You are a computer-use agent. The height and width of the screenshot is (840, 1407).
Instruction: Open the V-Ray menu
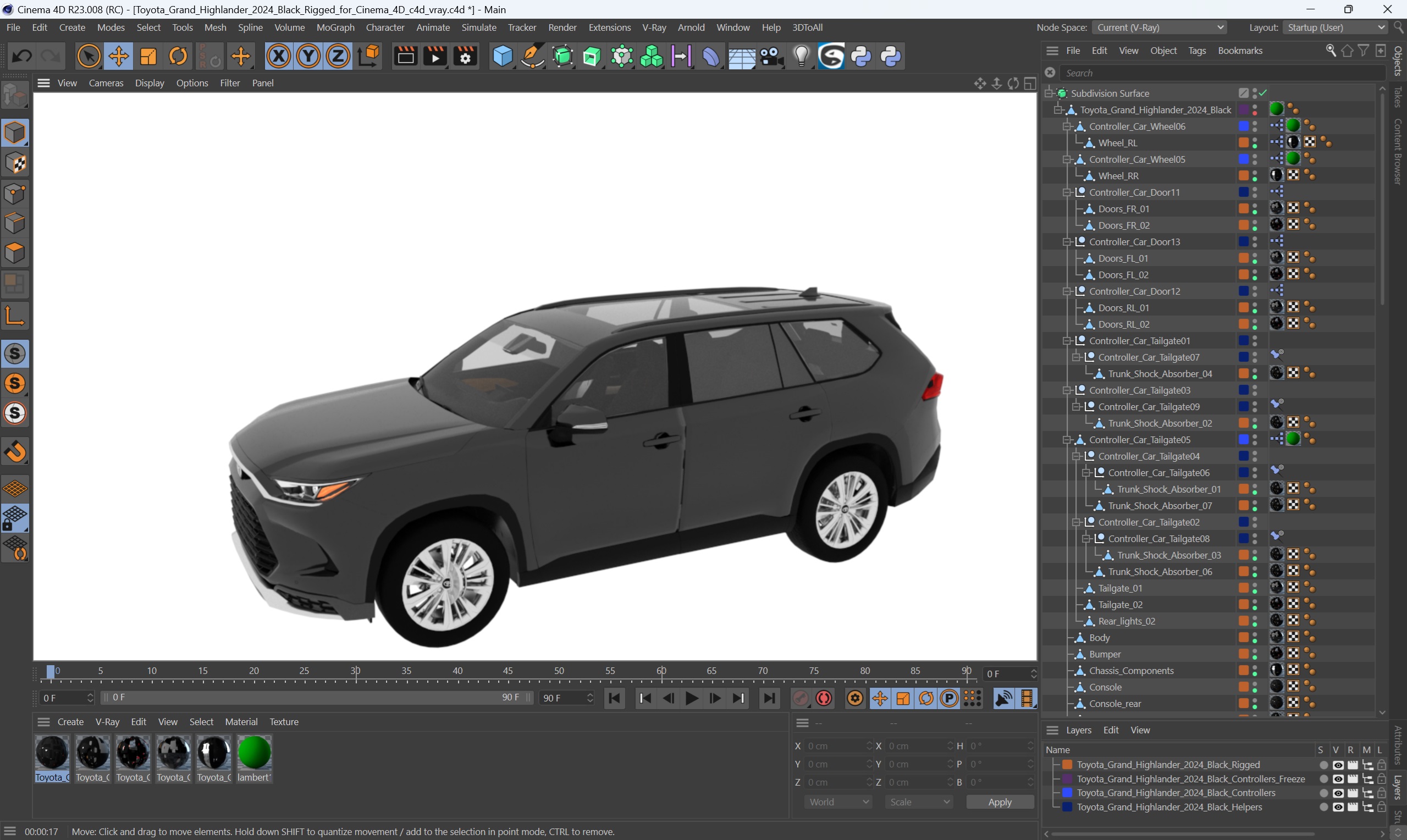(654, 27)
